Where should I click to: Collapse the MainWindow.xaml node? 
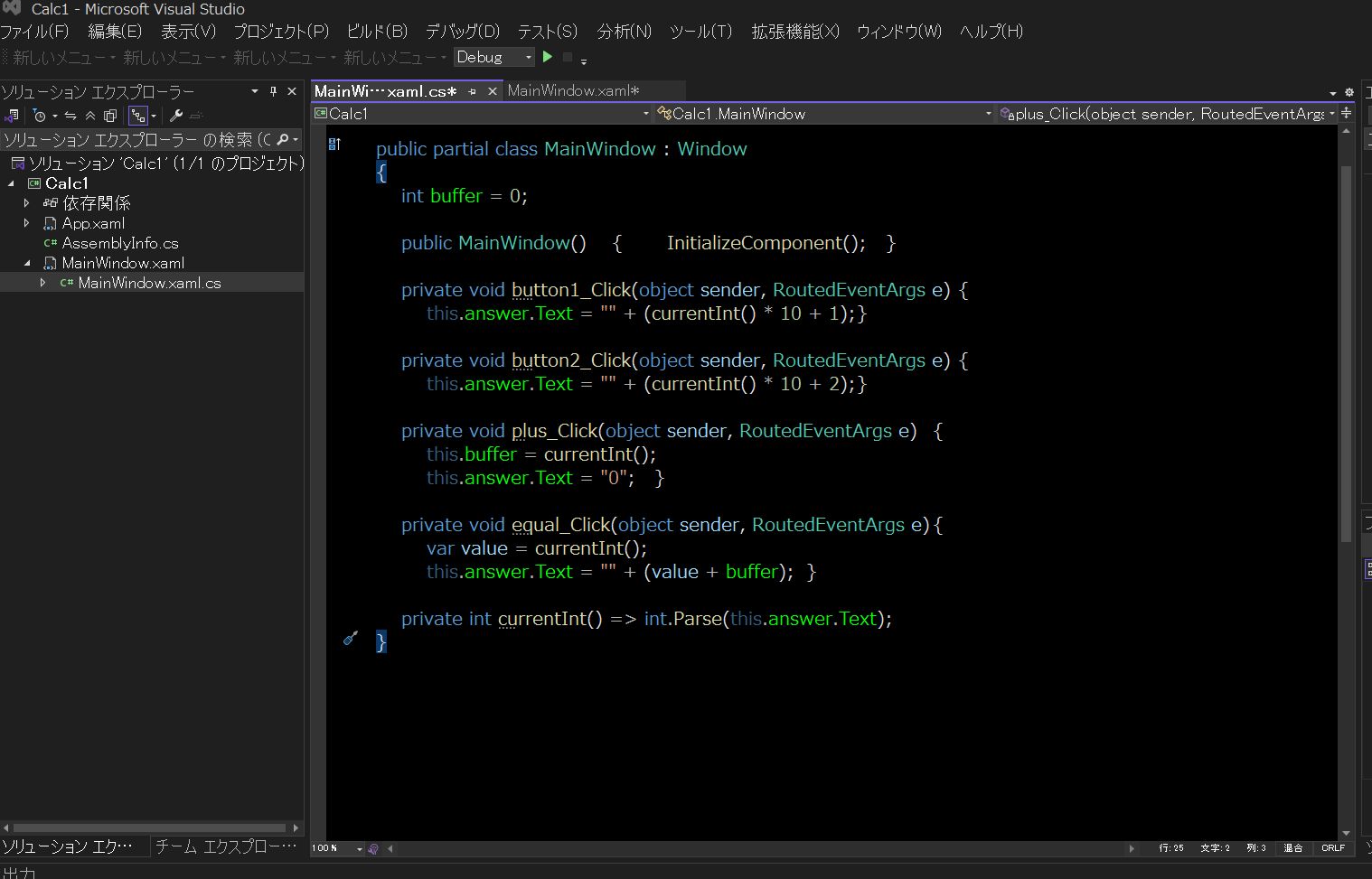click(x=27, y=263)
